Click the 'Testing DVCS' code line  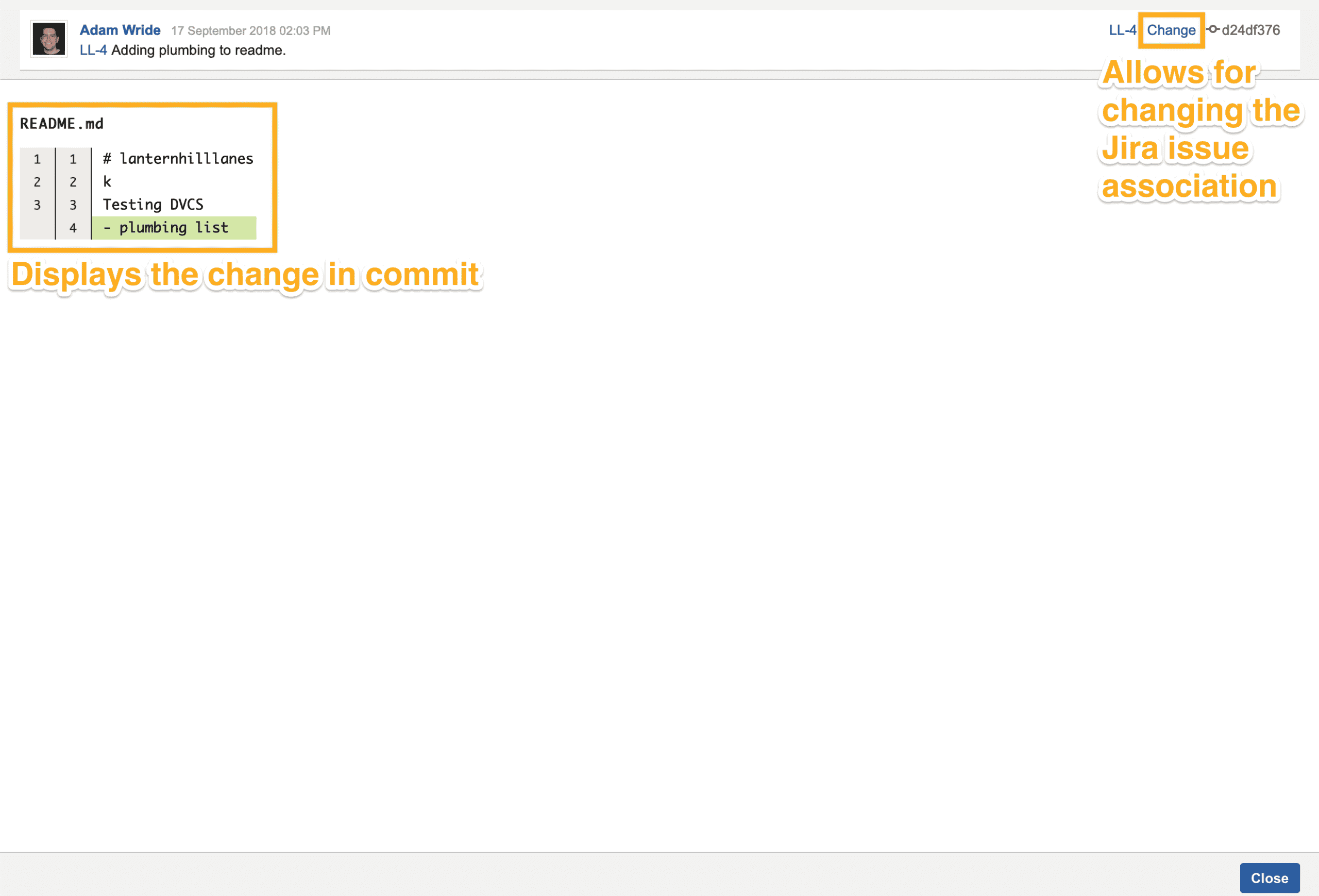coord(153,205)
